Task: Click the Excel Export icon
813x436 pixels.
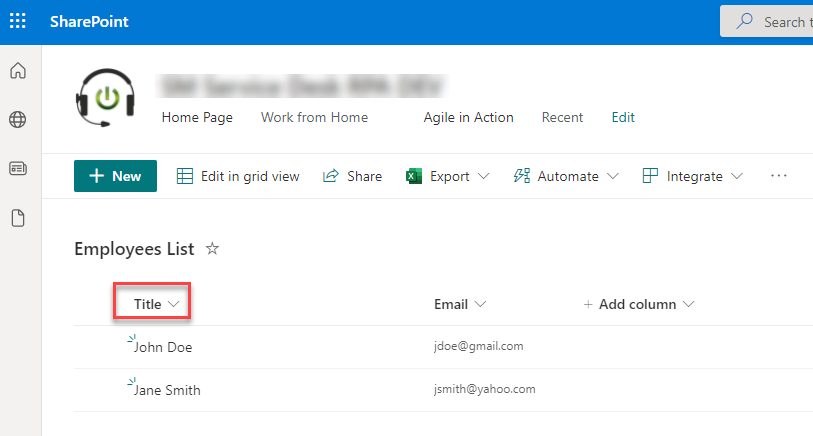Action: [x=414, y=176]
